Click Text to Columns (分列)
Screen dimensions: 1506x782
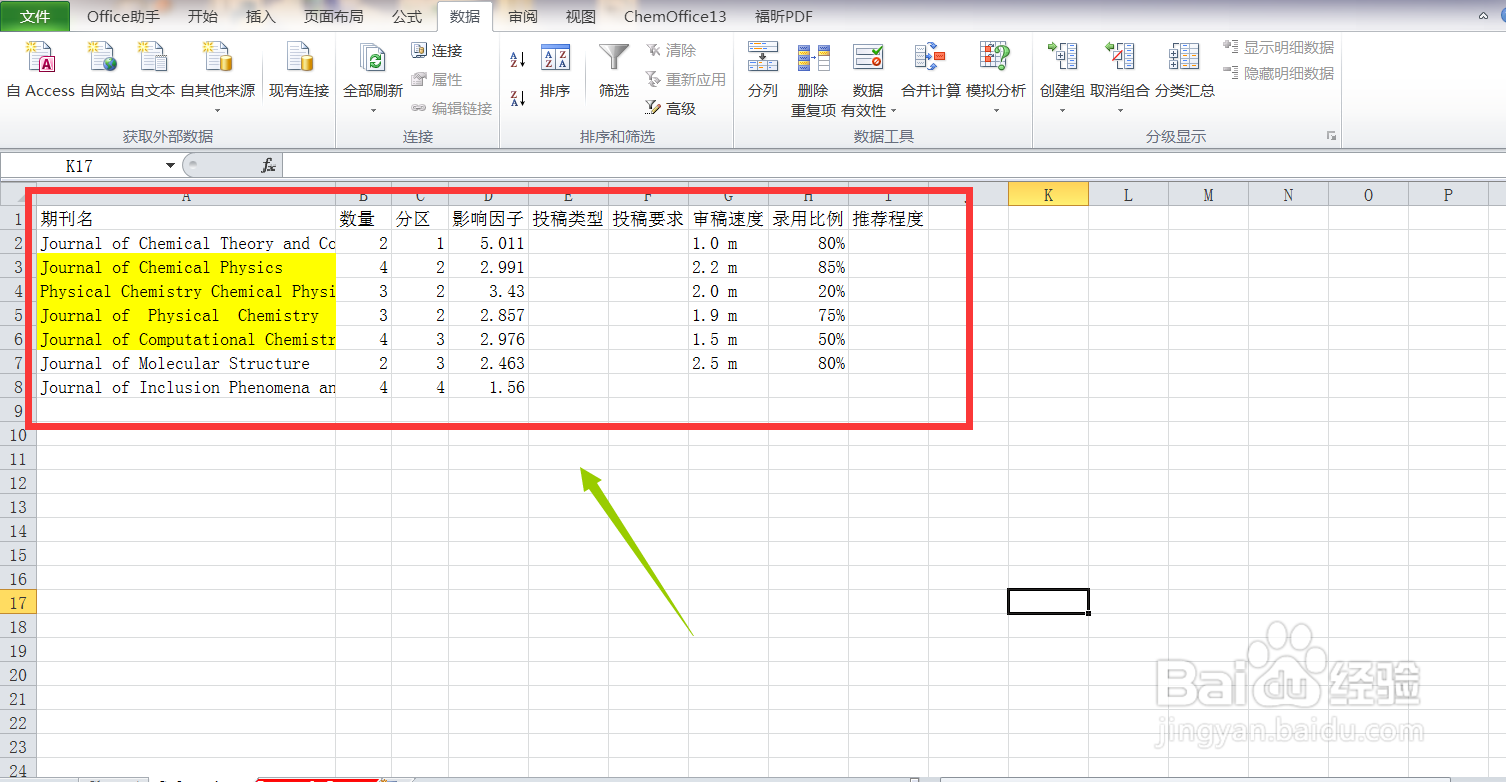point(763,70)
